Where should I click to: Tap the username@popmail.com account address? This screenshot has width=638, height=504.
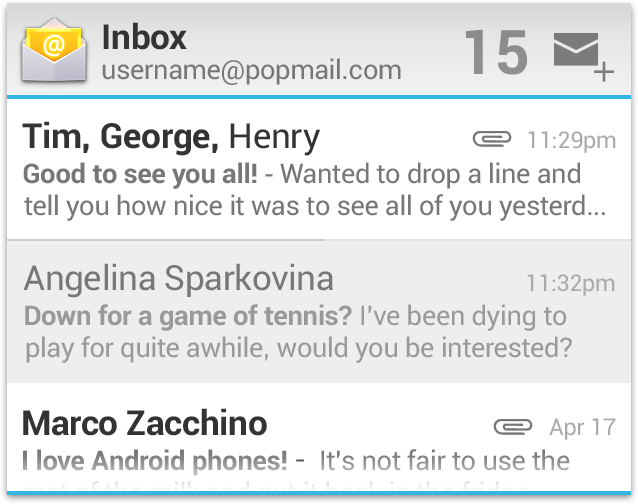pos(251,70)
